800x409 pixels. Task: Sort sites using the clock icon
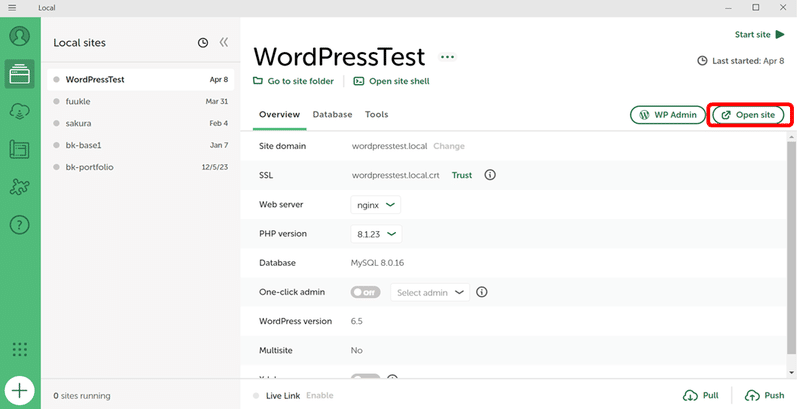pyautogui.click(x=203, y=43)
